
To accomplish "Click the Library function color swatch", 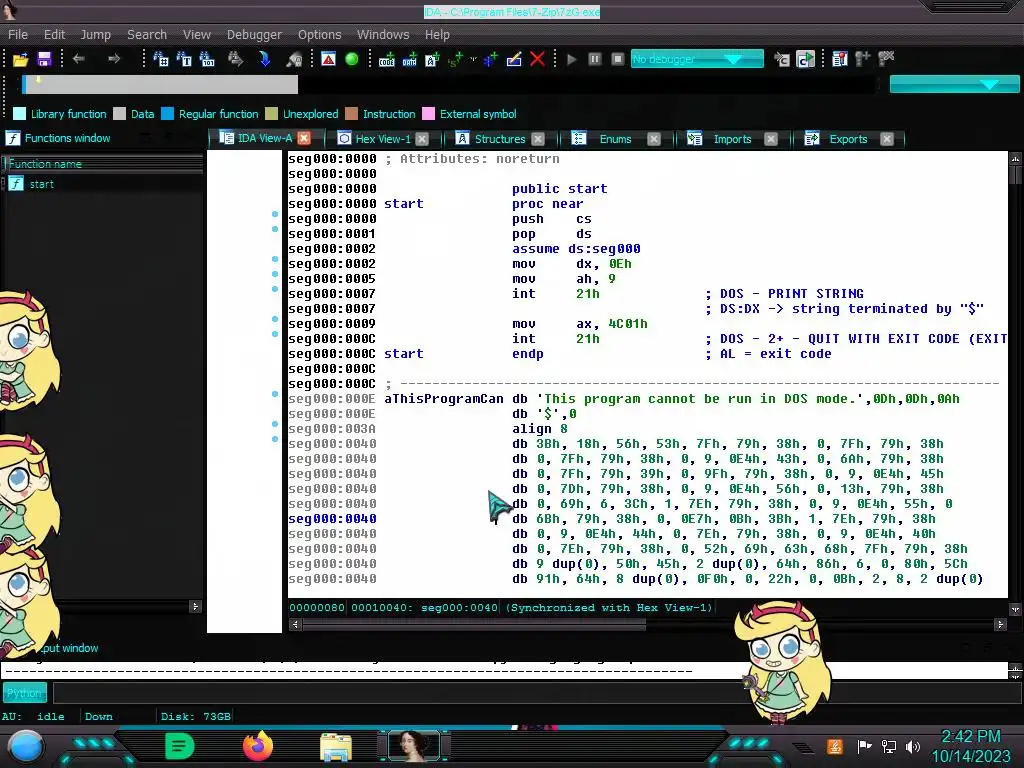I will coord(20,114).
